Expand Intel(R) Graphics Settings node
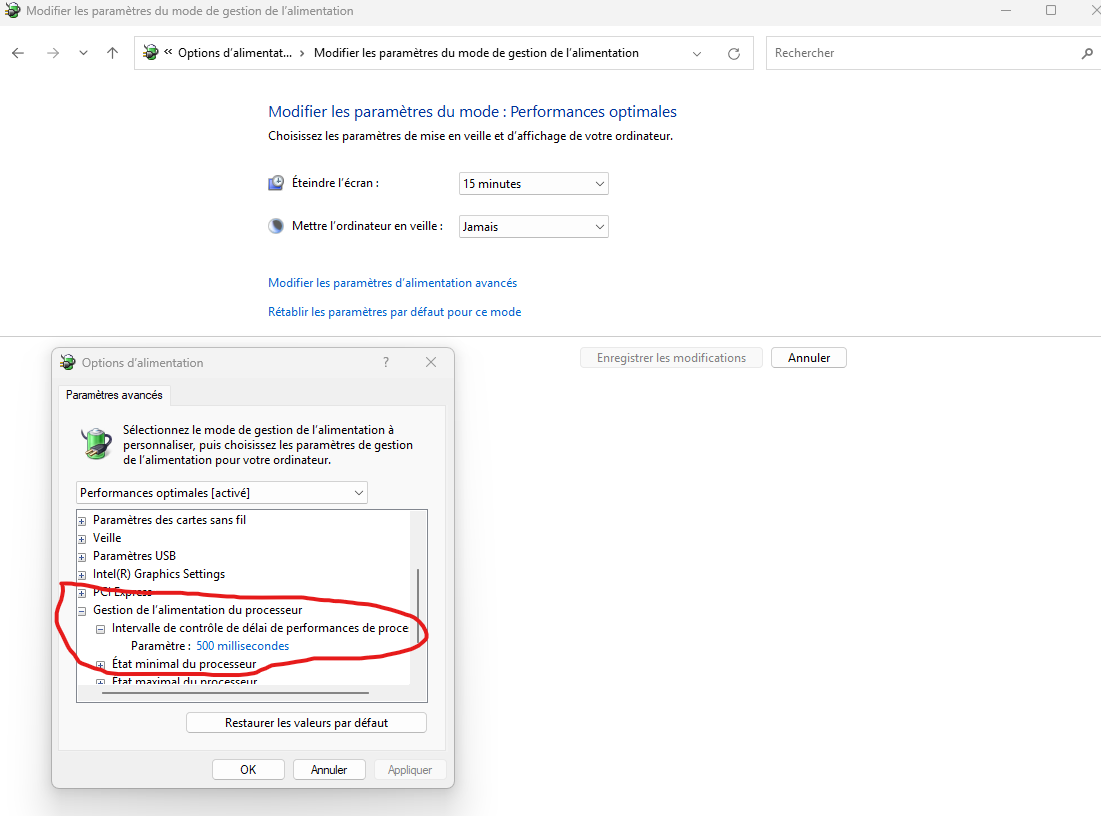The width and height of the screenshot is (1101, 816). tap(82, 575)
